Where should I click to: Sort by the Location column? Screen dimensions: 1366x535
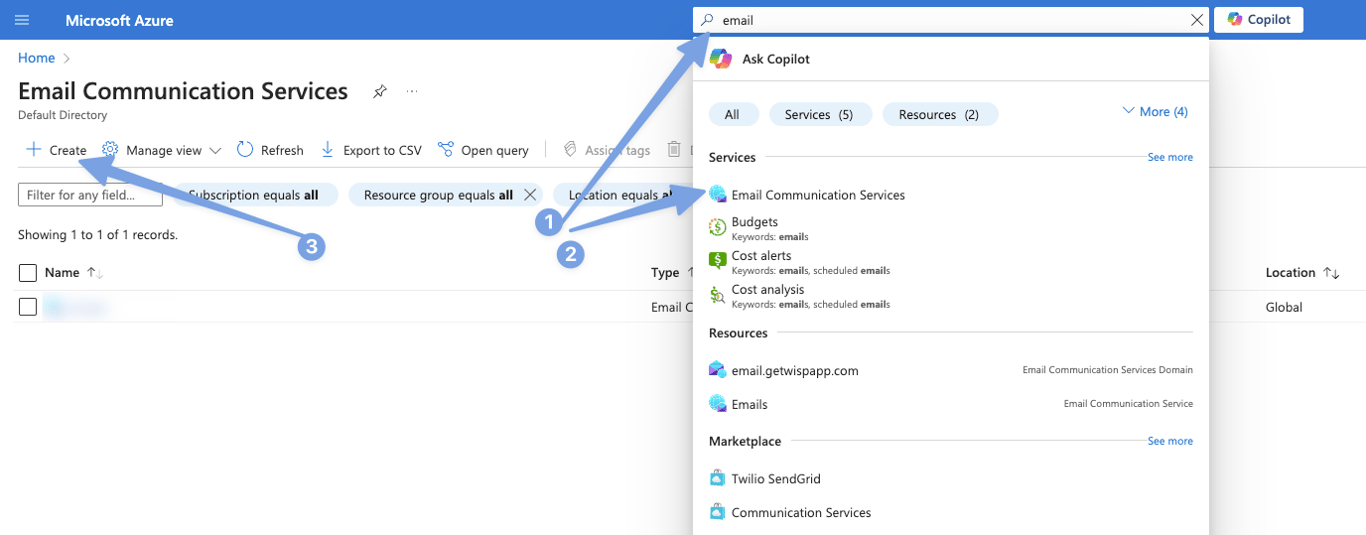coord(1302,273)
